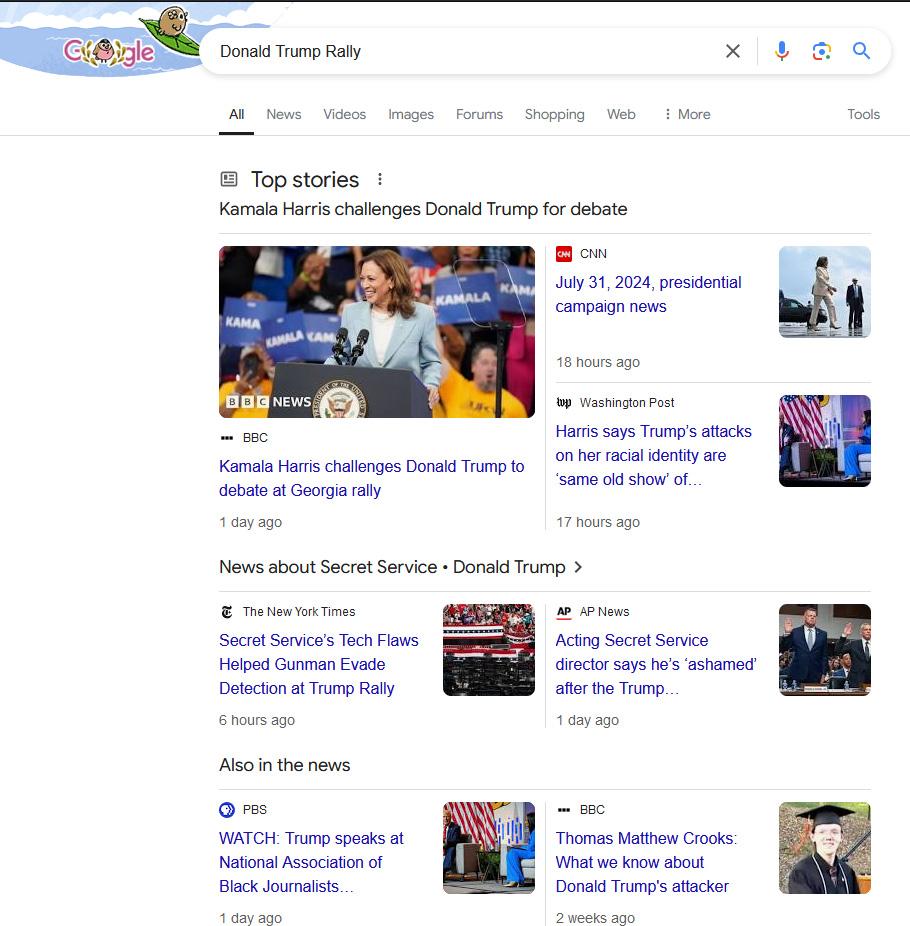Screen dimensions: 910x926
Task: Click the 2 weeks ago timestamp
Action: point(595,918)
